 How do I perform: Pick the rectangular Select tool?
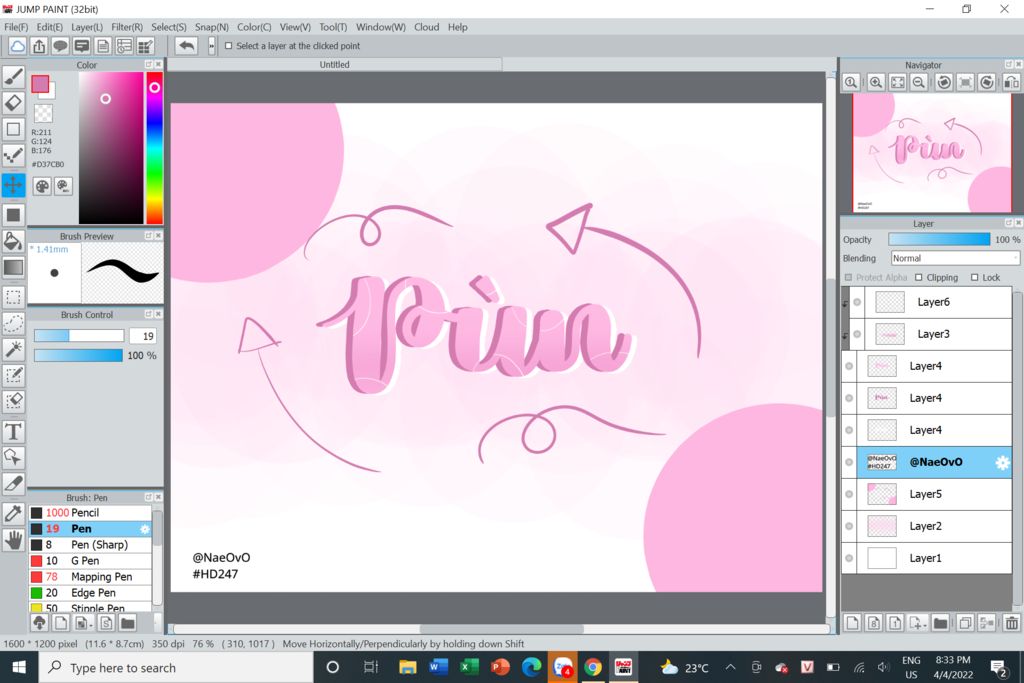(14, 298)
